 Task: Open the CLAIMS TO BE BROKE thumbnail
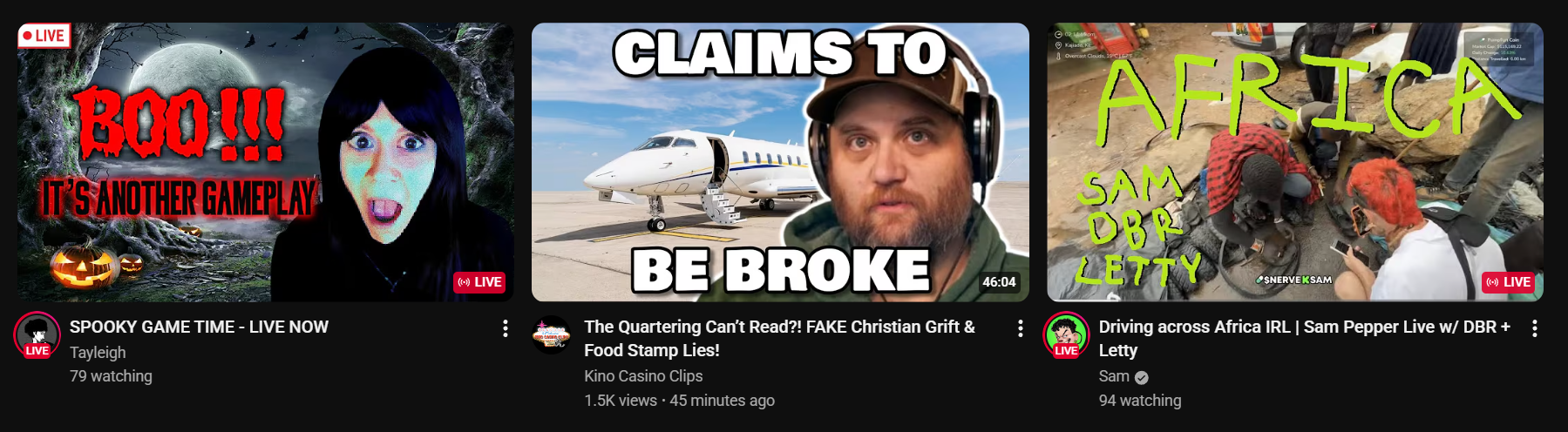coord(780,162)
